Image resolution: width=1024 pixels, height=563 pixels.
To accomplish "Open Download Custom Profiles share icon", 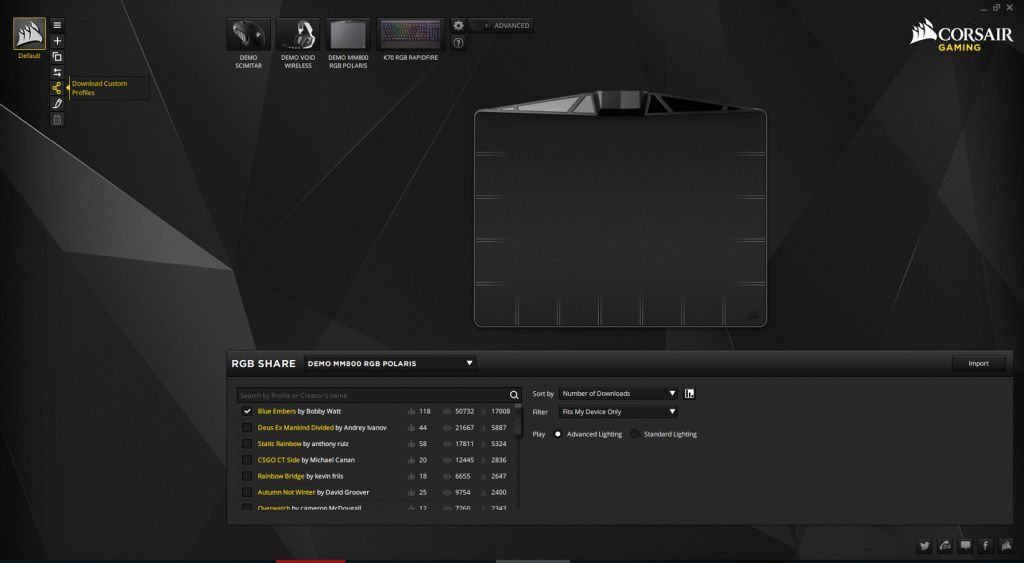I will tap(57, 88).
